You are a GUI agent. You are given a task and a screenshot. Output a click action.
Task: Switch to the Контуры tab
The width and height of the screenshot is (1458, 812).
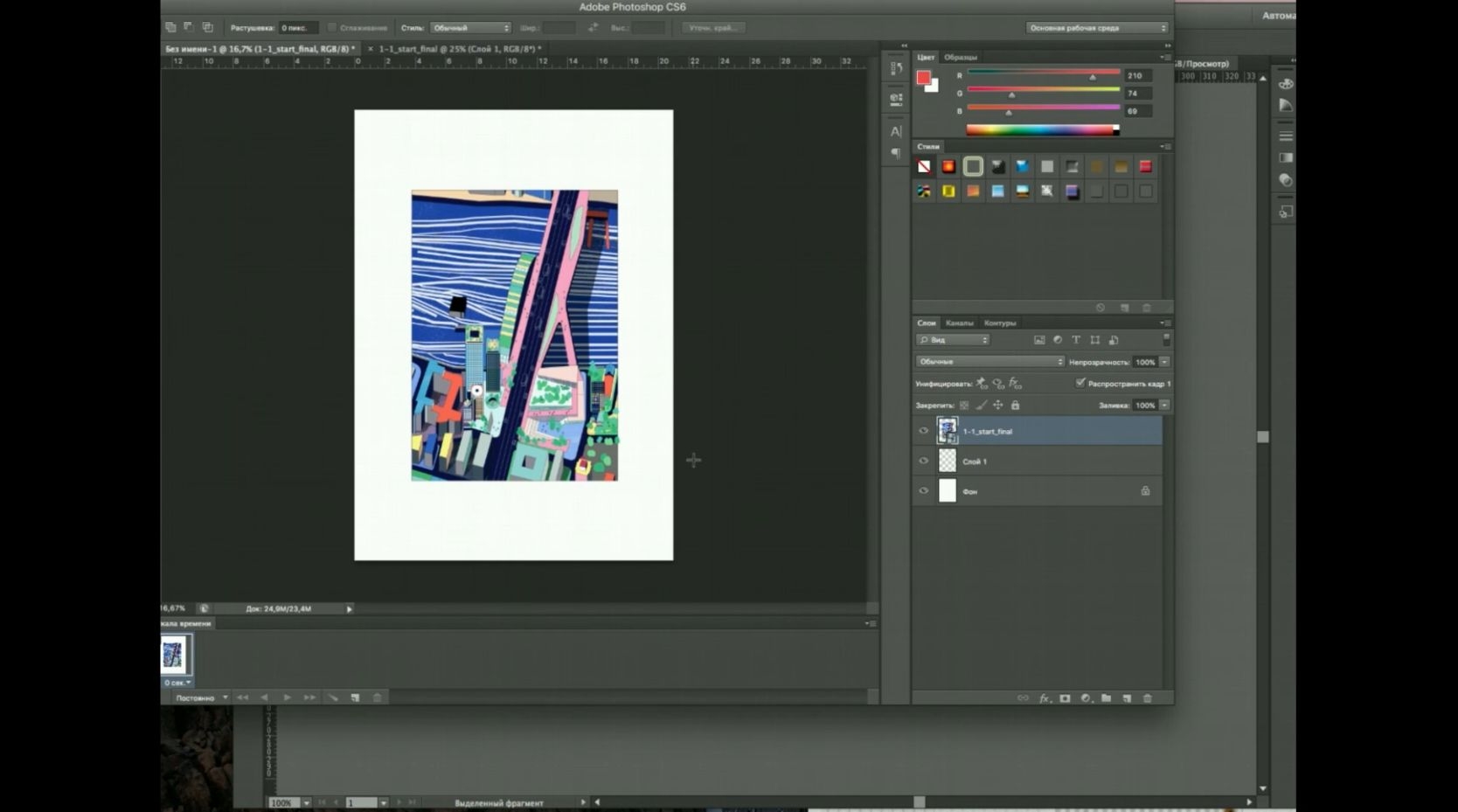pos(1000,323)
